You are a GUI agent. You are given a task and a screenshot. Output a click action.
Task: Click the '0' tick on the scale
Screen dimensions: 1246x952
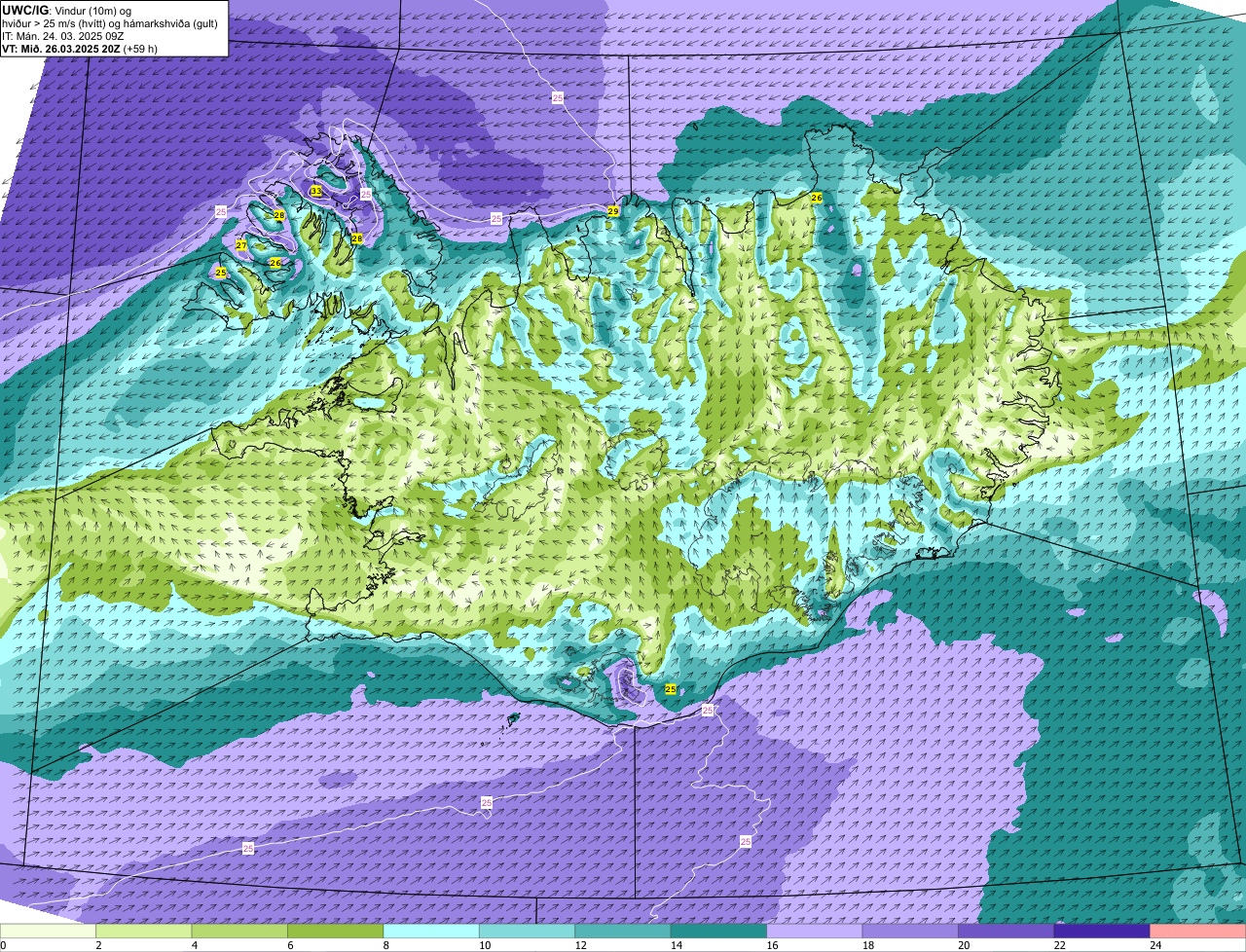[3, 945]
